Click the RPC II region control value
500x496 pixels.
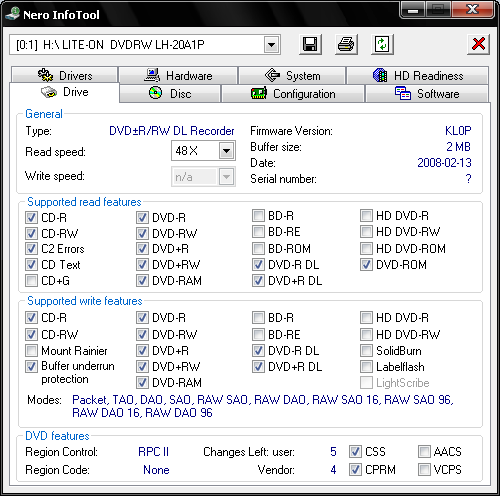[154, 452]
